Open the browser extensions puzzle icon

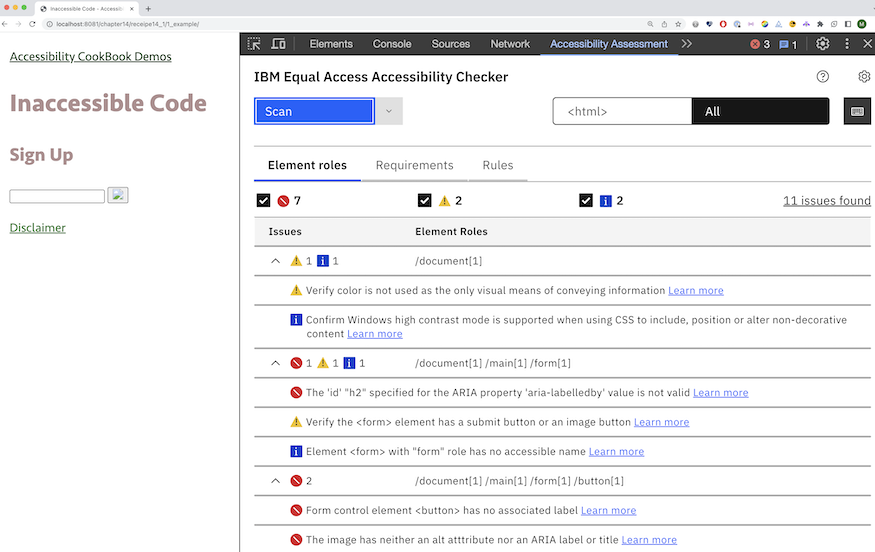pos(820,24)
